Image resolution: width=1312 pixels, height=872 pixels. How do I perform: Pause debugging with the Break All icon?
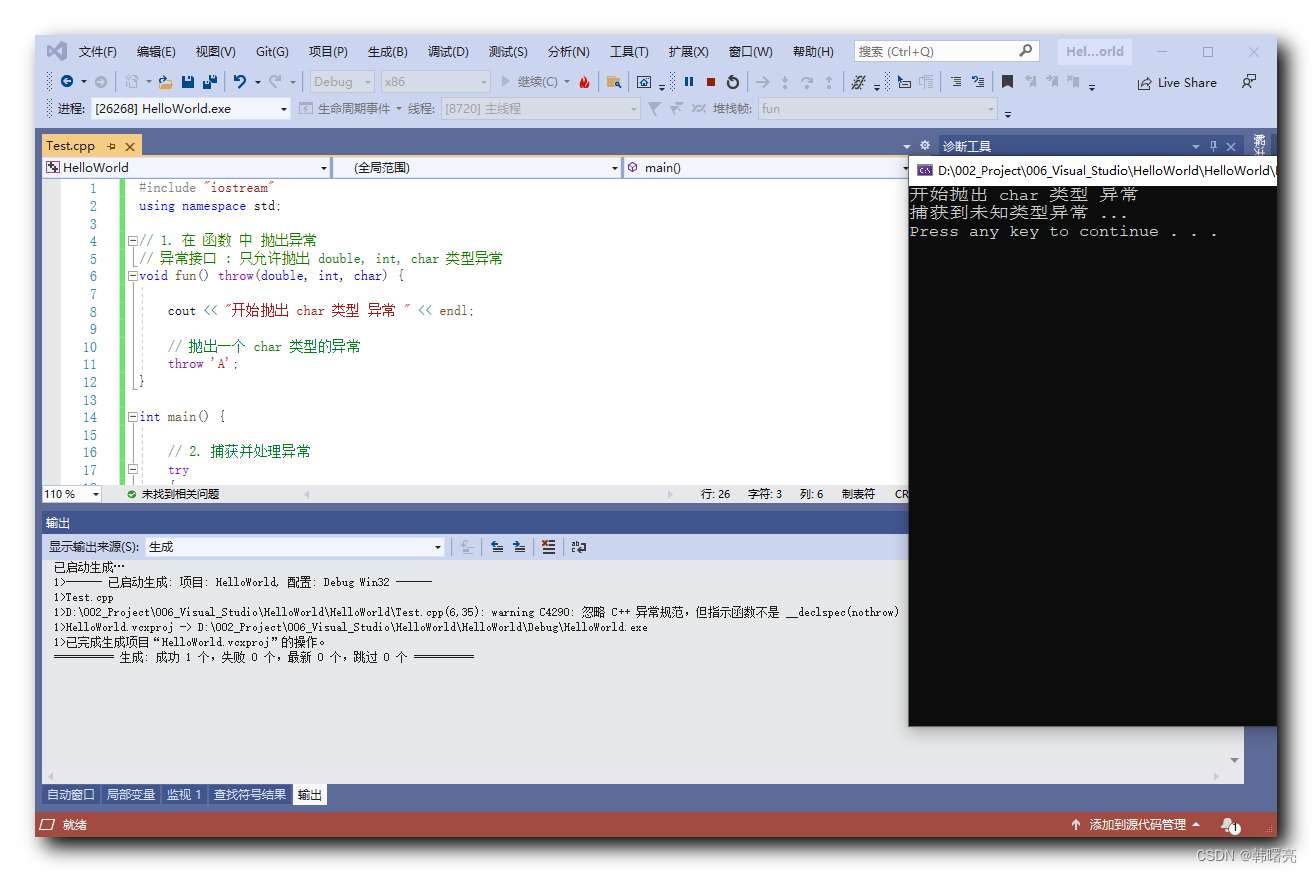tap(689, 82)
